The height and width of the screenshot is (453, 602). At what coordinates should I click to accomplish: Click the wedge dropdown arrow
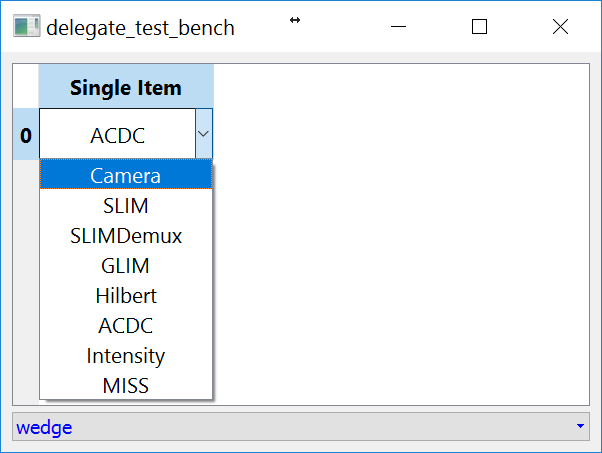point(581,427)
